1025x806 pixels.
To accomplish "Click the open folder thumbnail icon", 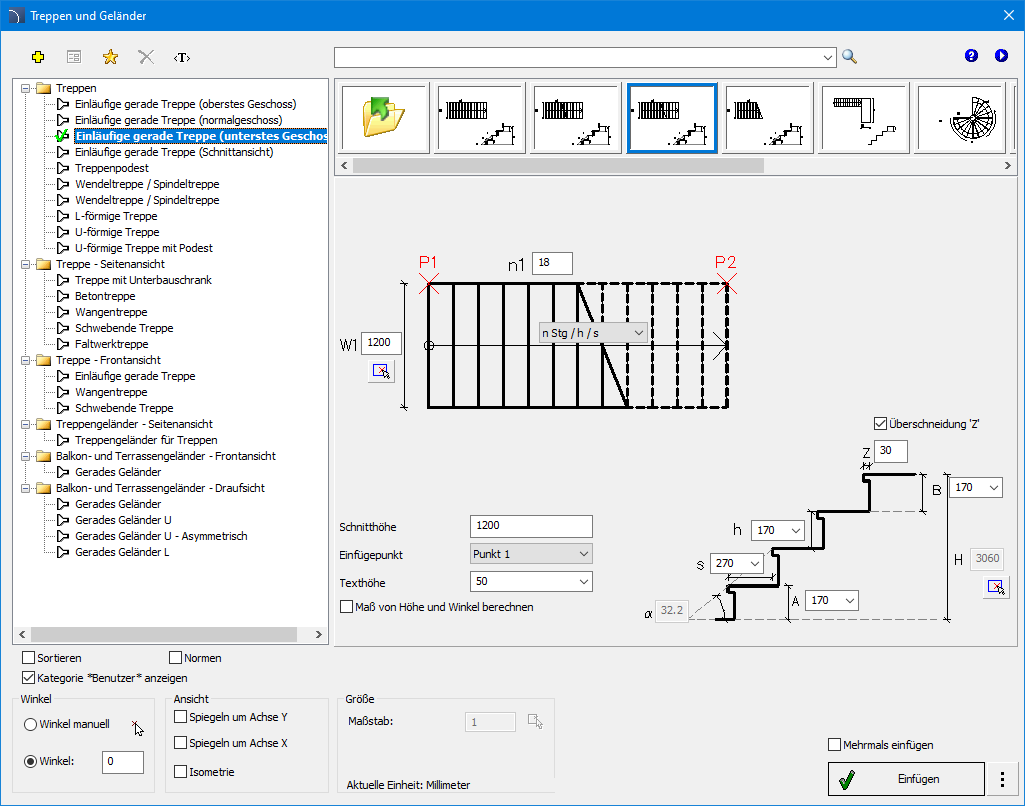I will click(x=385, y=118).
